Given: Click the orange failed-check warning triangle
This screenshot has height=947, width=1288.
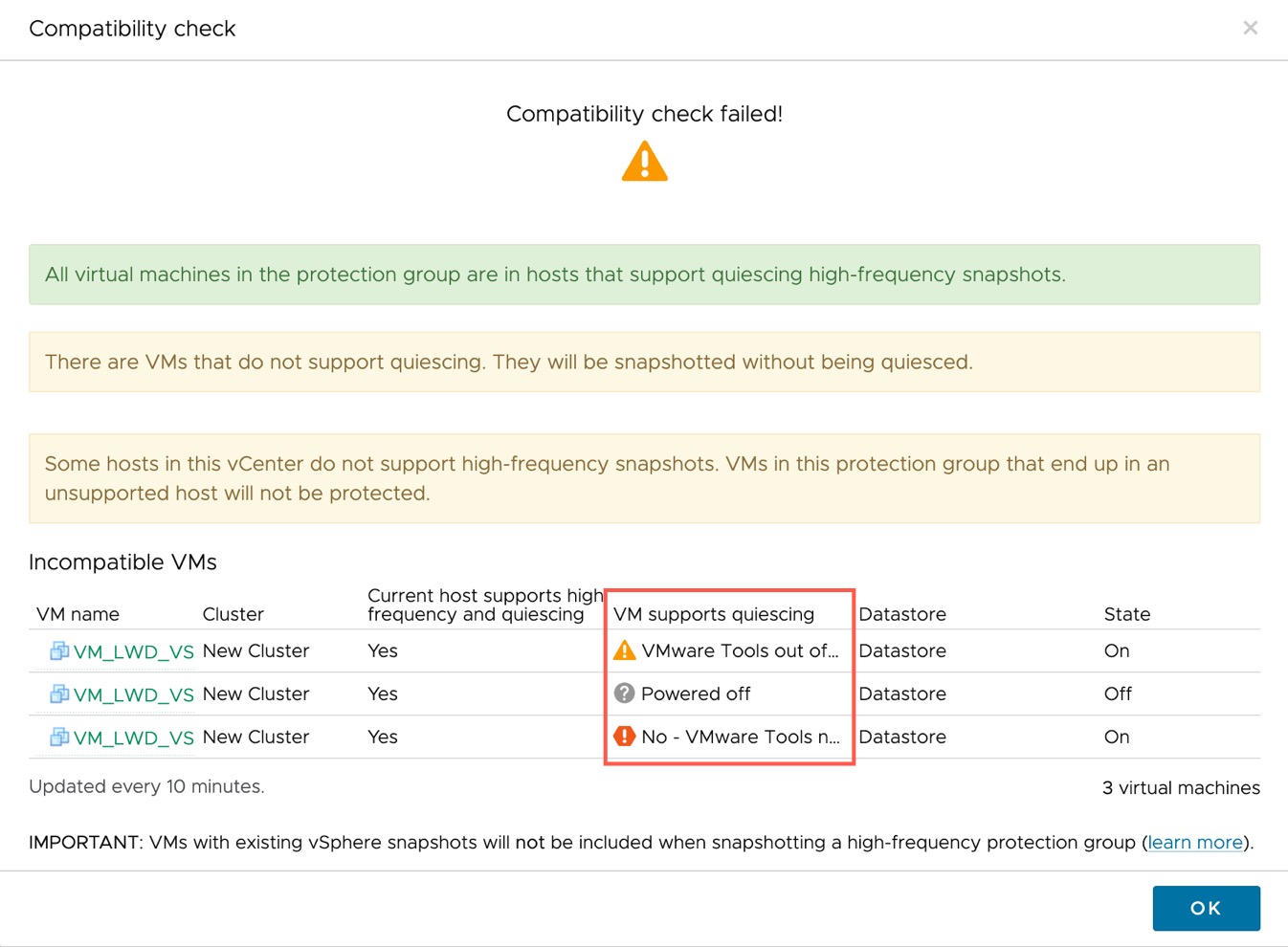Looking at the screenshot, I should [x=645, y=161].
